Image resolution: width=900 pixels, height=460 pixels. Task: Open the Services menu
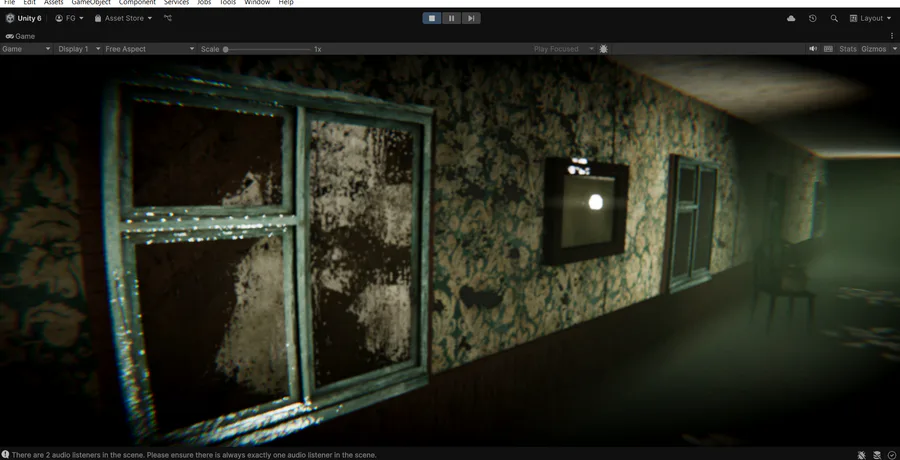[x=176, y=2]
